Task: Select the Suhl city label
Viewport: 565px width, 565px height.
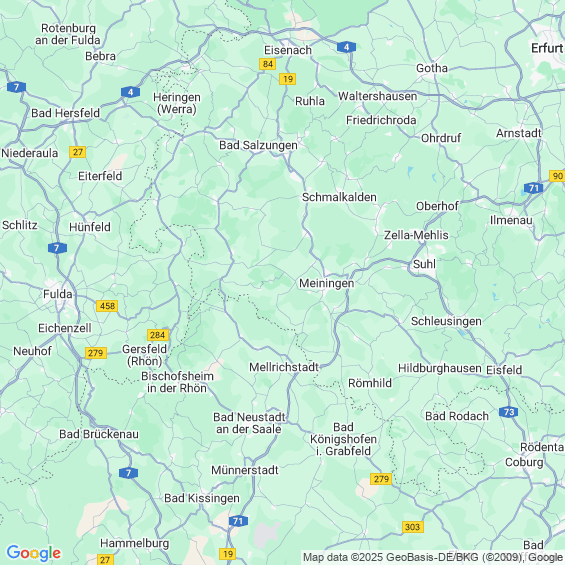Action: pos(424,264)
